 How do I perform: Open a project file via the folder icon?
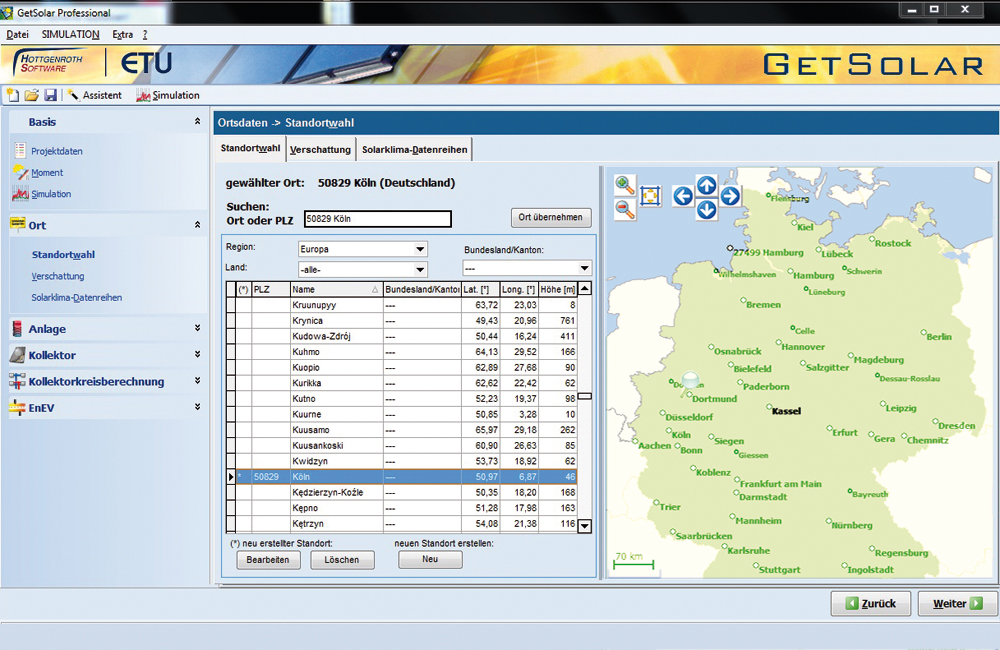pos(31,96)
